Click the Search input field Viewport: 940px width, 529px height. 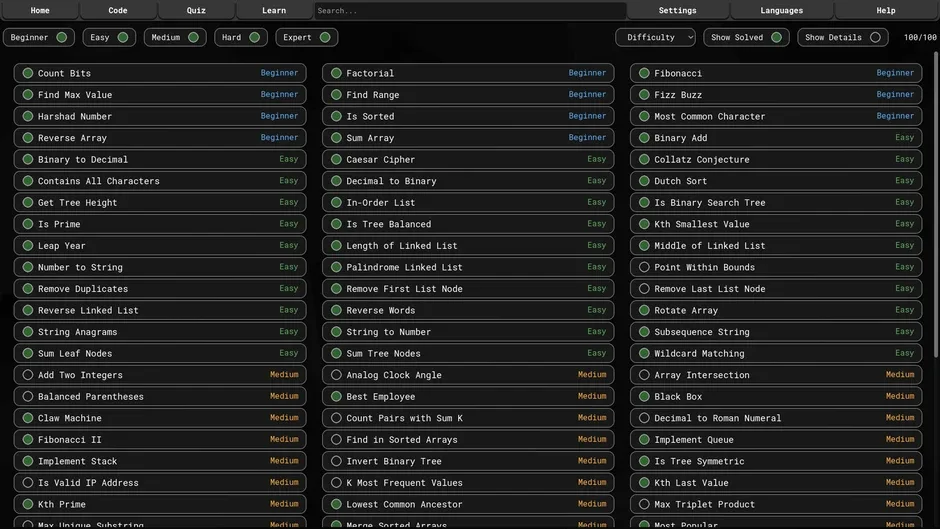point(470,10)
